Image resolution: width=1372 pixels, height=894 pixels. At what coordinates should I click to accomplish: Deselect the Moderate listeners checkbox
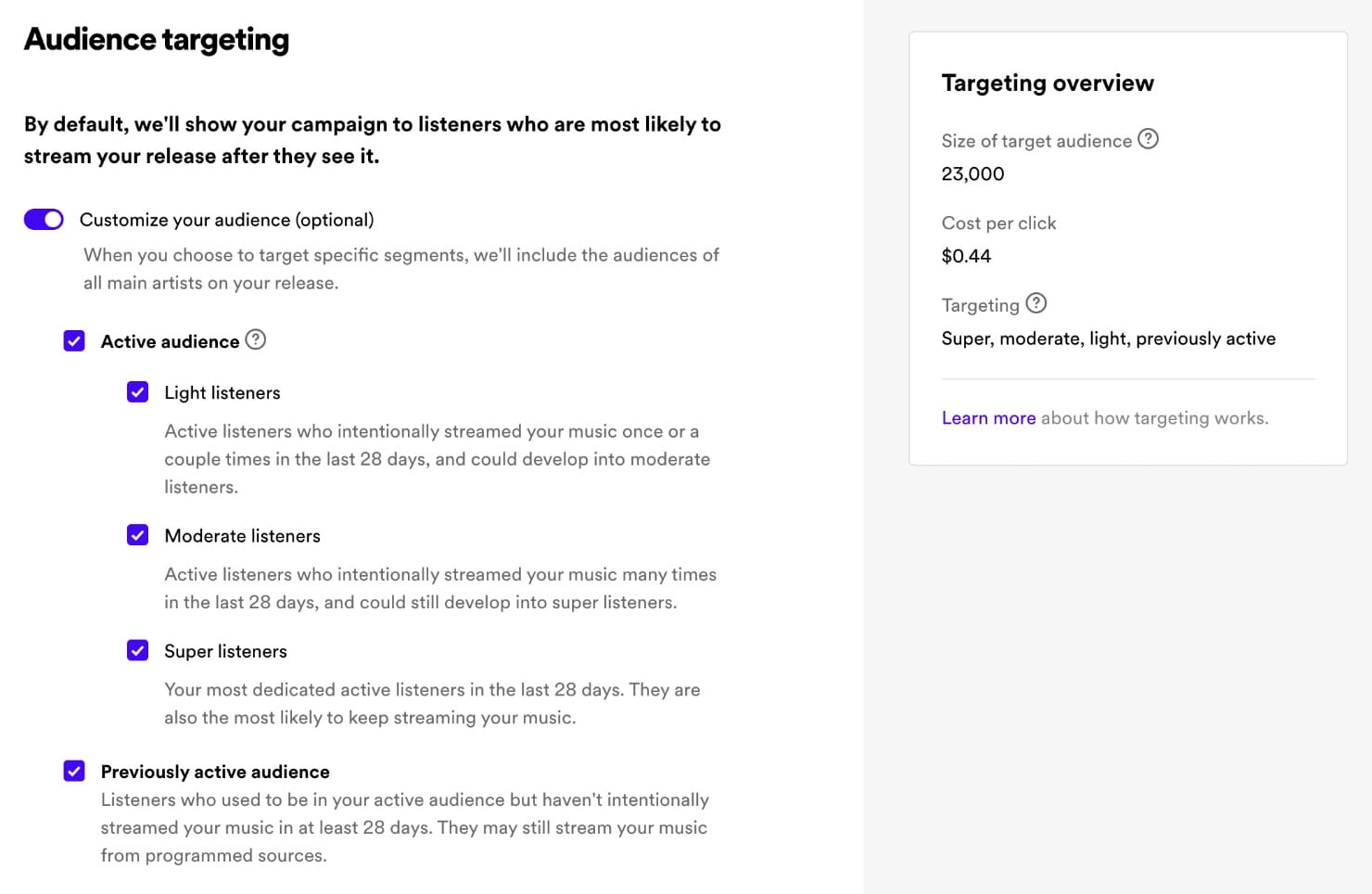coord(137,535)
